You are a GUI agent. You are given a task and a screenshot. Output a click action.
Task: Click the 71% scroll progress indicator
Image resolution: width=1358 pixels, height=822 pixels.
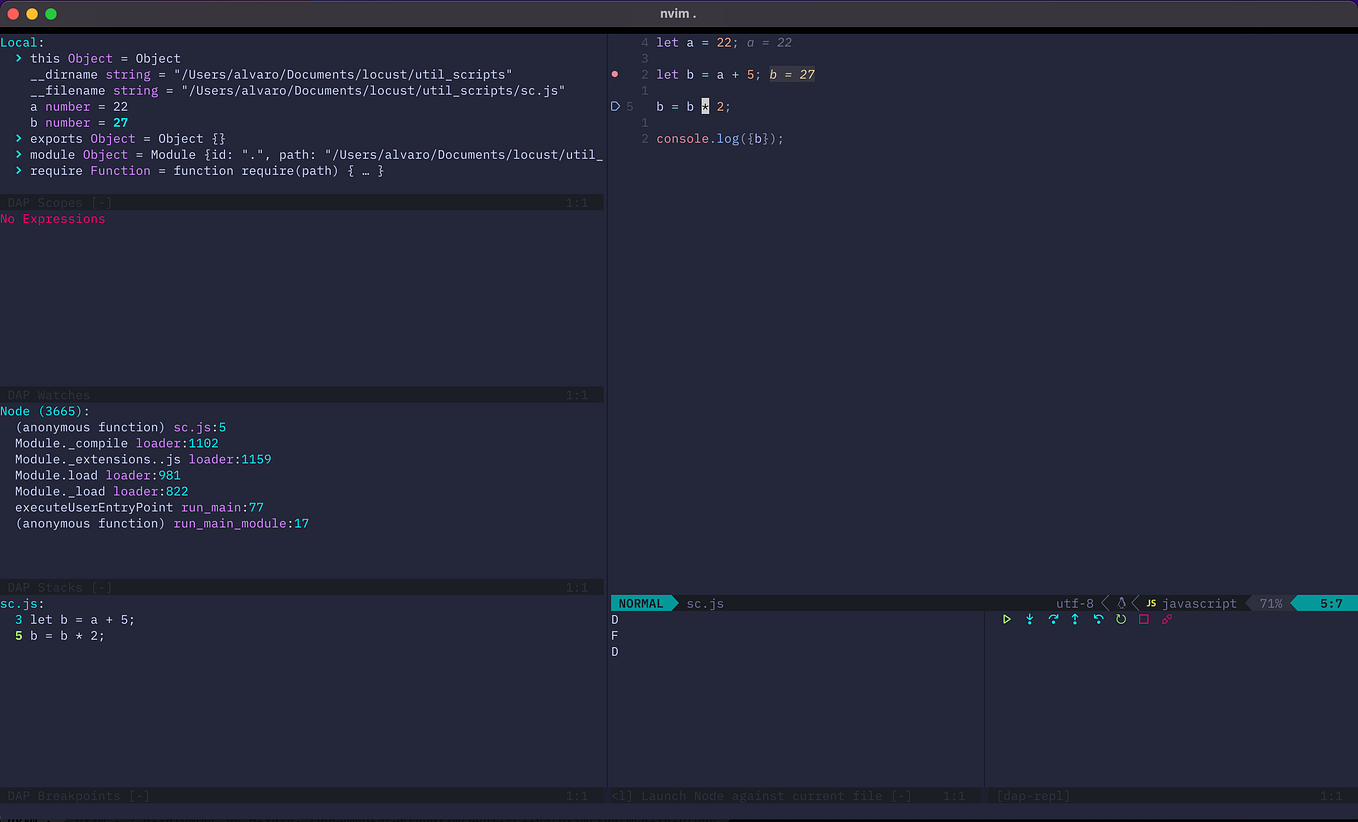coord(1272,603)
